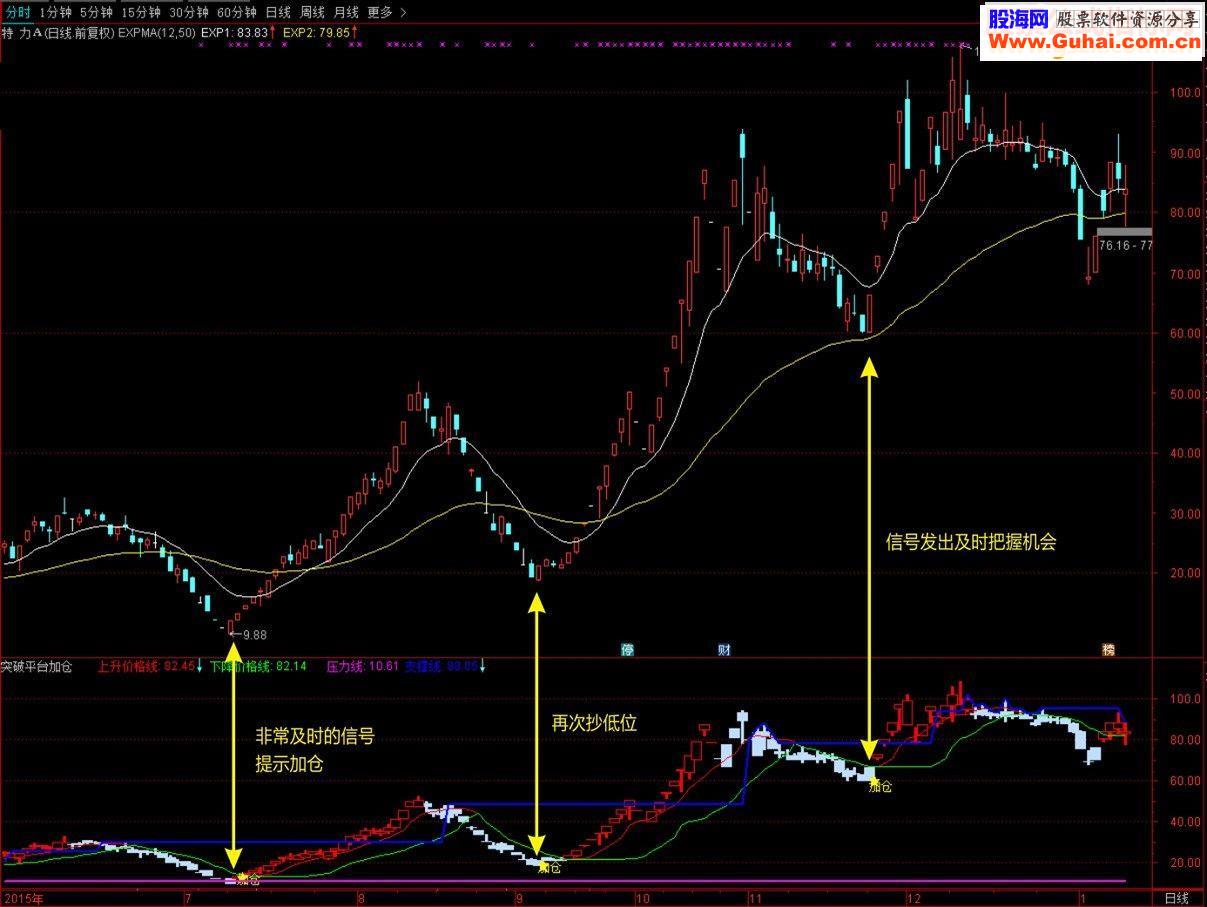Switch to the 分时 intraday tab
Image resolution: width=1207 pixels, height=907 pixels.
point(18,12)
